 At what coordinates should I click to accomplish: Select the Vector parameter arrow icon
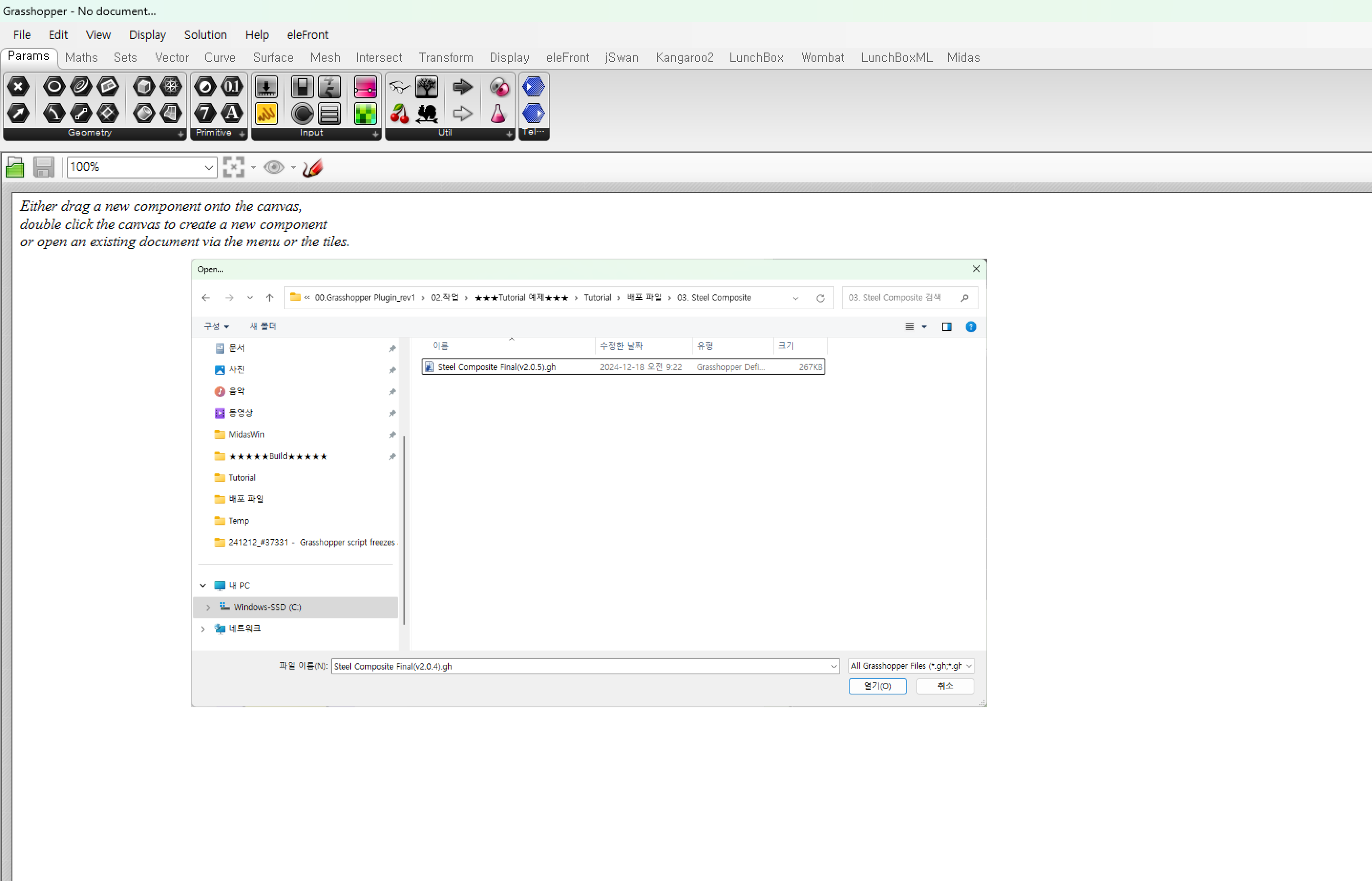click(x=18, y=113)
